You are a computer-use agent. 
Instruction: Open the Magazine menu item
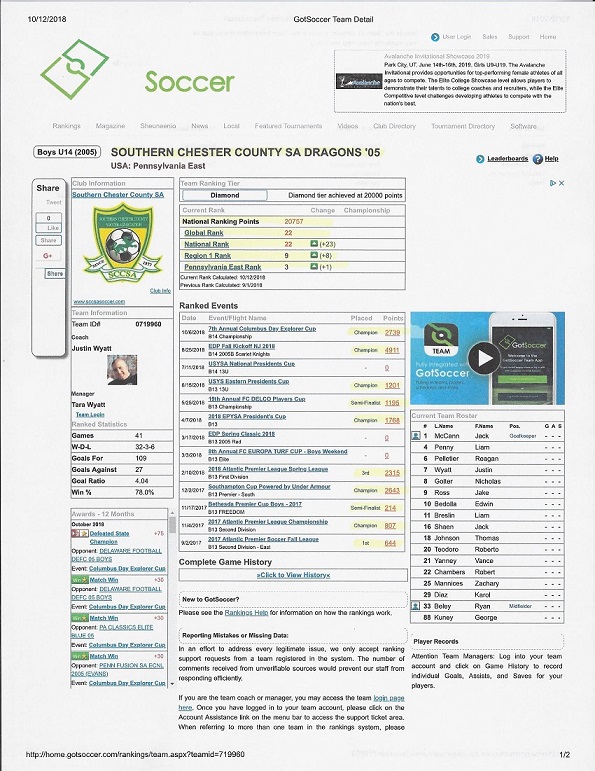110,126
